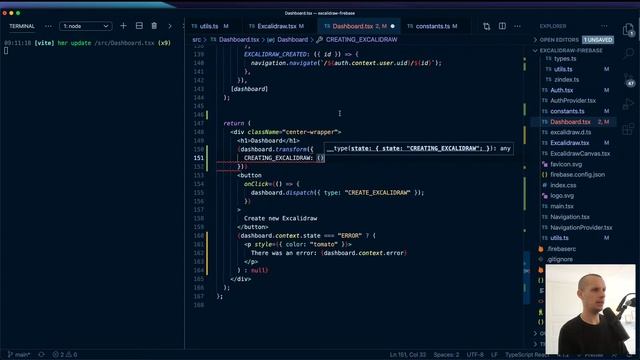Click 'Dashboard.tsx' in the breadcrumb path

pyautogui.click(x=239, y=40)
